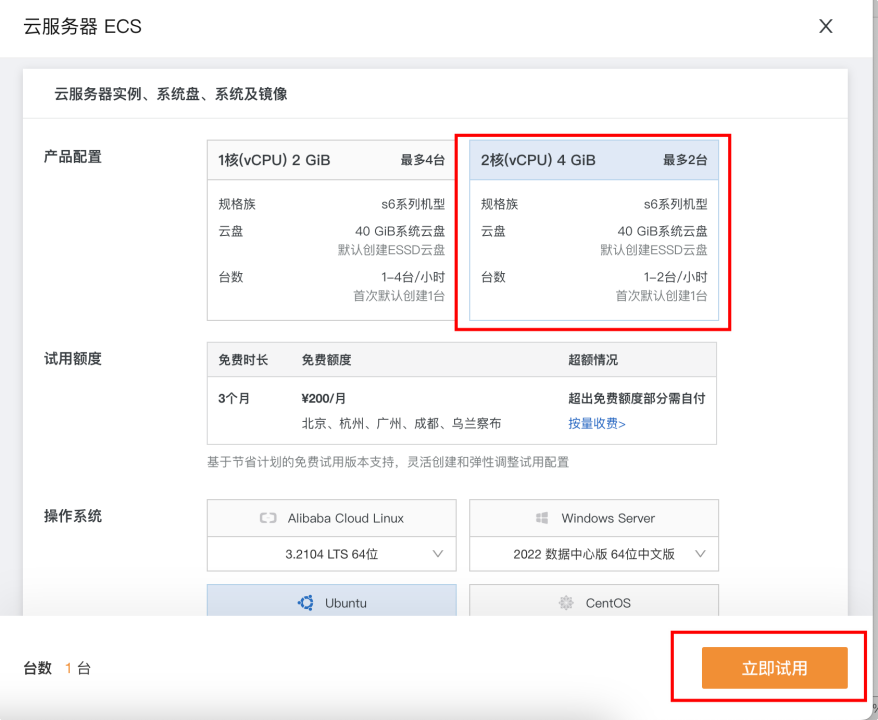Select the 2核(vCPU) 4 GiB configuration
The width and height of the screenshot is (878, 720).
594,230
